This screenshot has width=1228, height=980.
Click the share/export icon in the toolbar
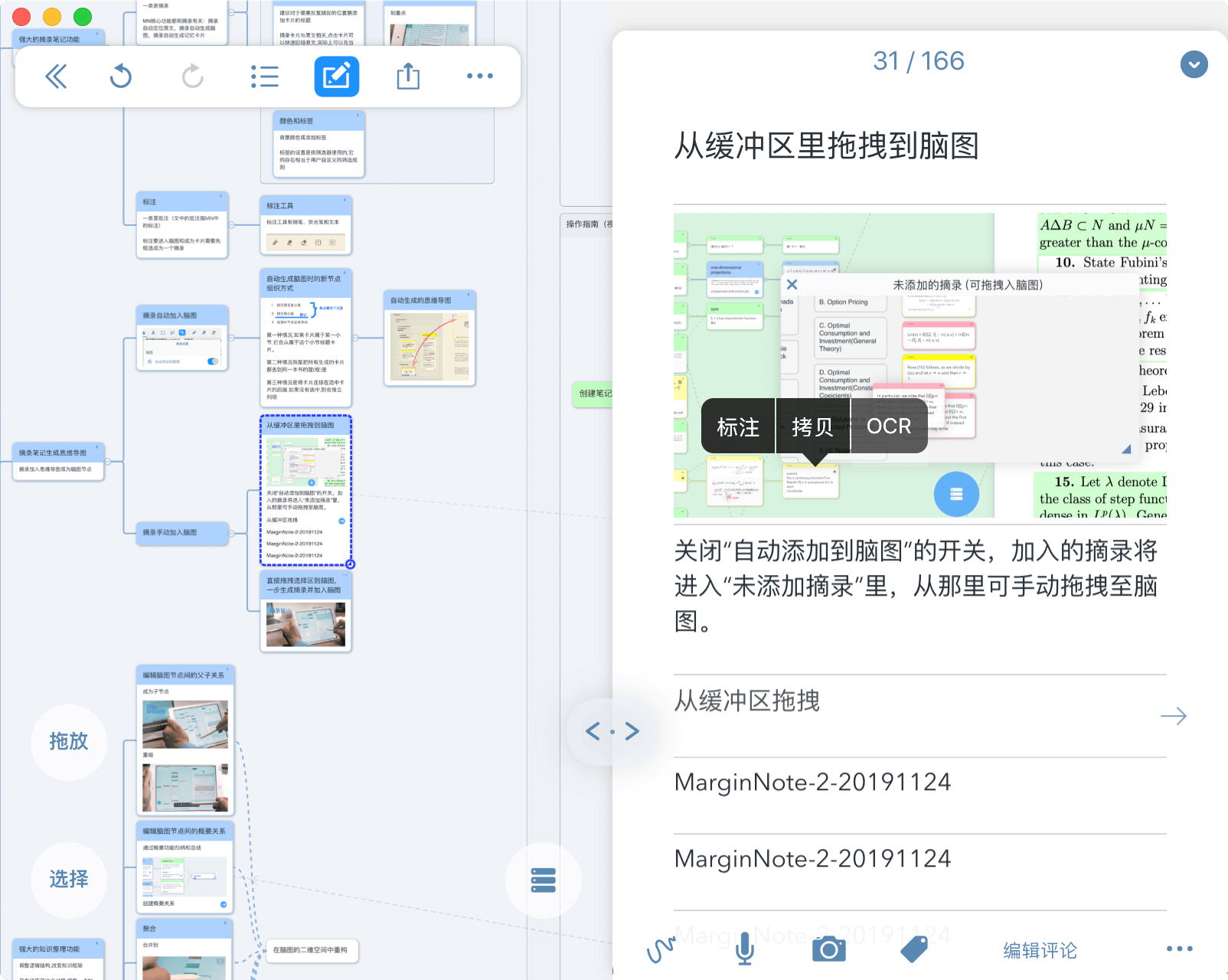click(408, 76)
